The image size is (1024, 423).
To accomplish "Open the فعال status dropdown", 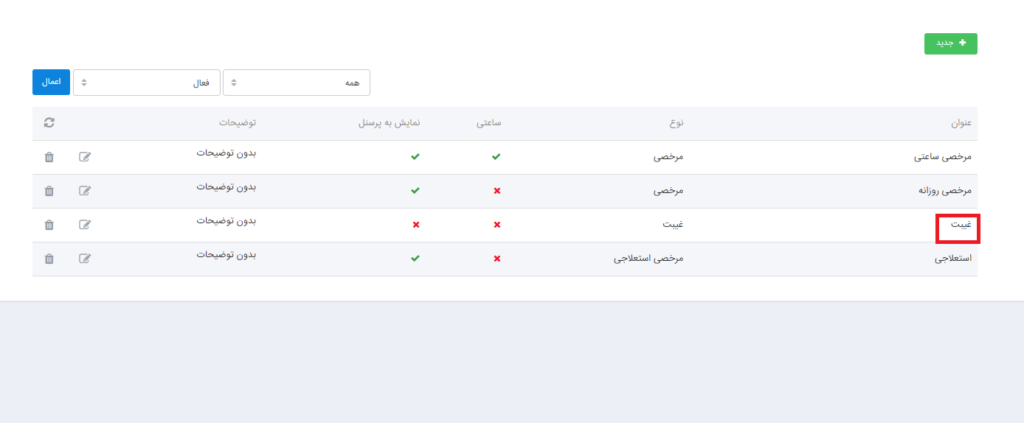I will pyautogui.click(x=147, y=83).
